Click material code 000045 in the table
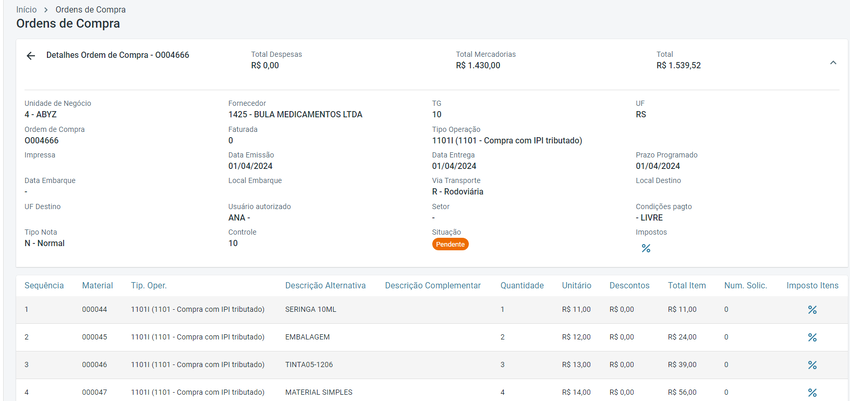Viewport: 850px width, 401px height. point(94,337)
